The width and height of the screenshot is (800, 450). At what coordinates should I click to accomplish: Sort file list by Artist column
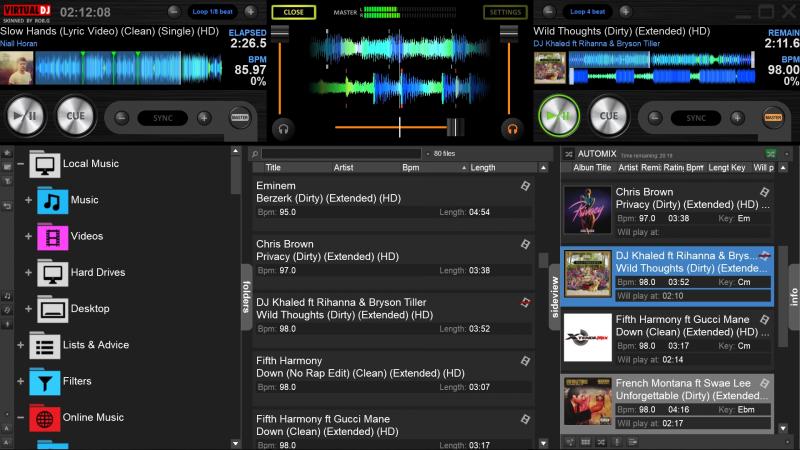pyautogui.click(x=343, y=167)
